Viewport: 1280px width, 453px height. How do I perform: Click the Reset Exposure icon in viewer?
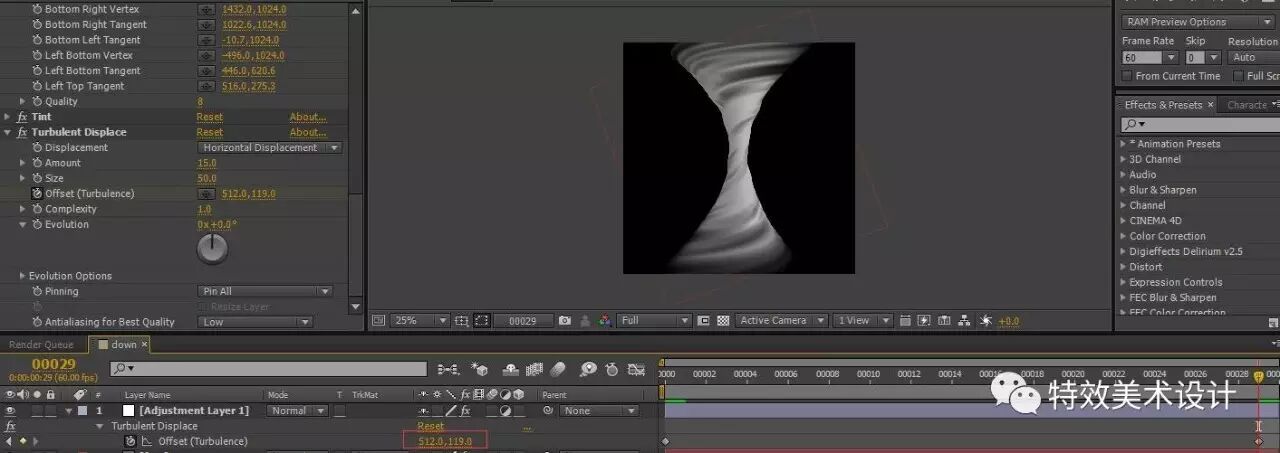click(x=984, y=321)
